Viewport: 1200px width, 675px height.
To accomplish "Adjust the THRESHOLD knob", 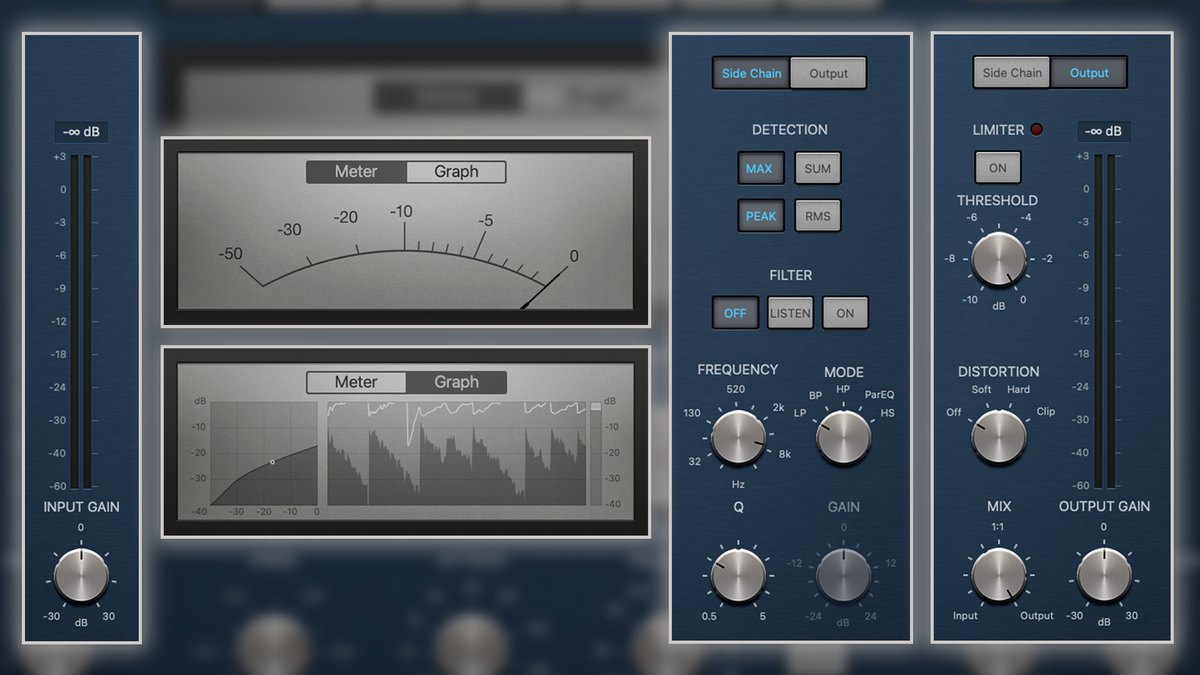I will click(998, 262).
